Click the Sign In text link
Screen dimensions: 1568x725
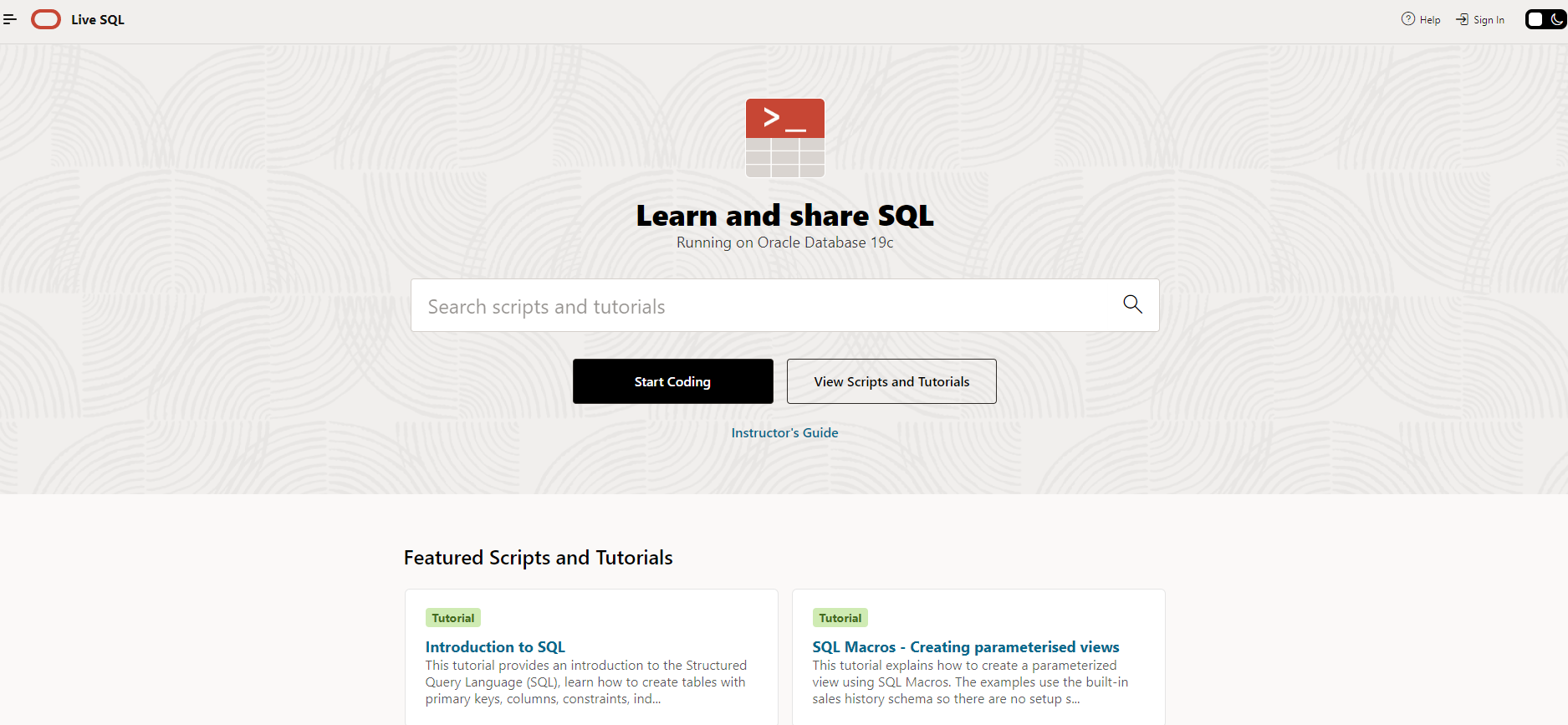tap(1489, 20)
